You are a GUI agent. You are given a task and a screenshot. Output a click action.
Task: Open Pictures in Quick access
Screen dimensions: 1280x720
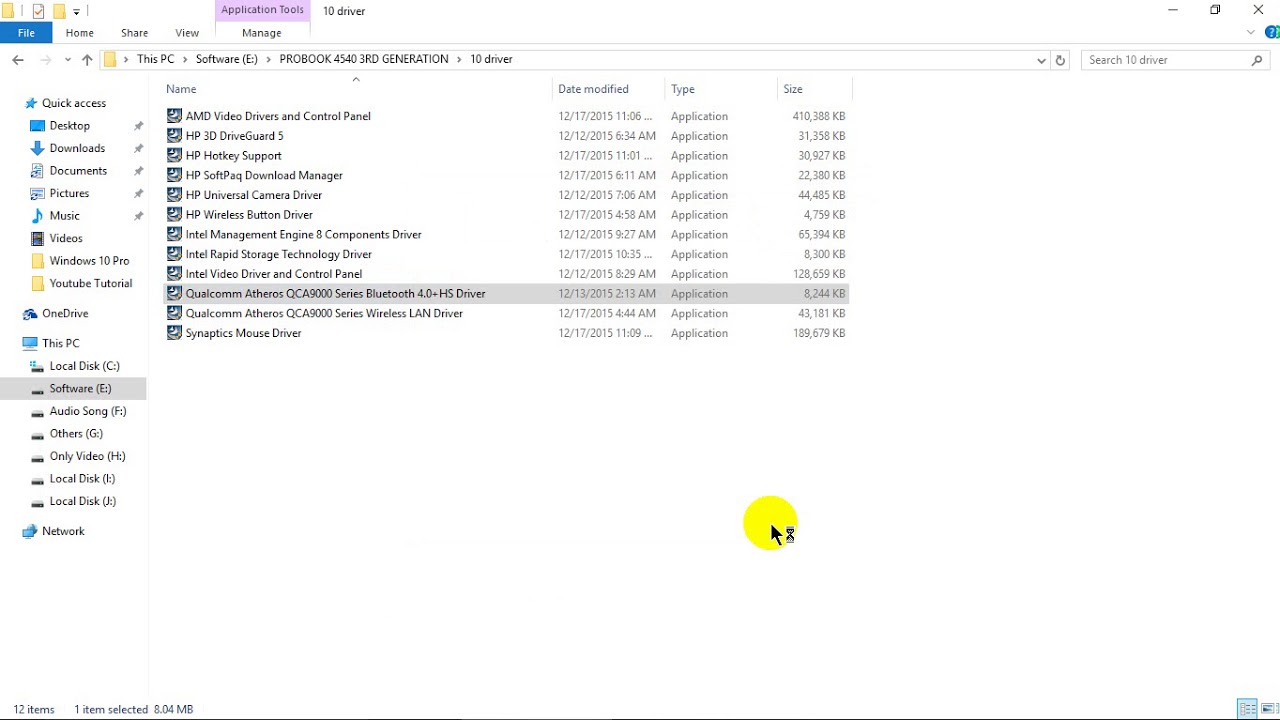pyautogui.click(x=69, y=193)
